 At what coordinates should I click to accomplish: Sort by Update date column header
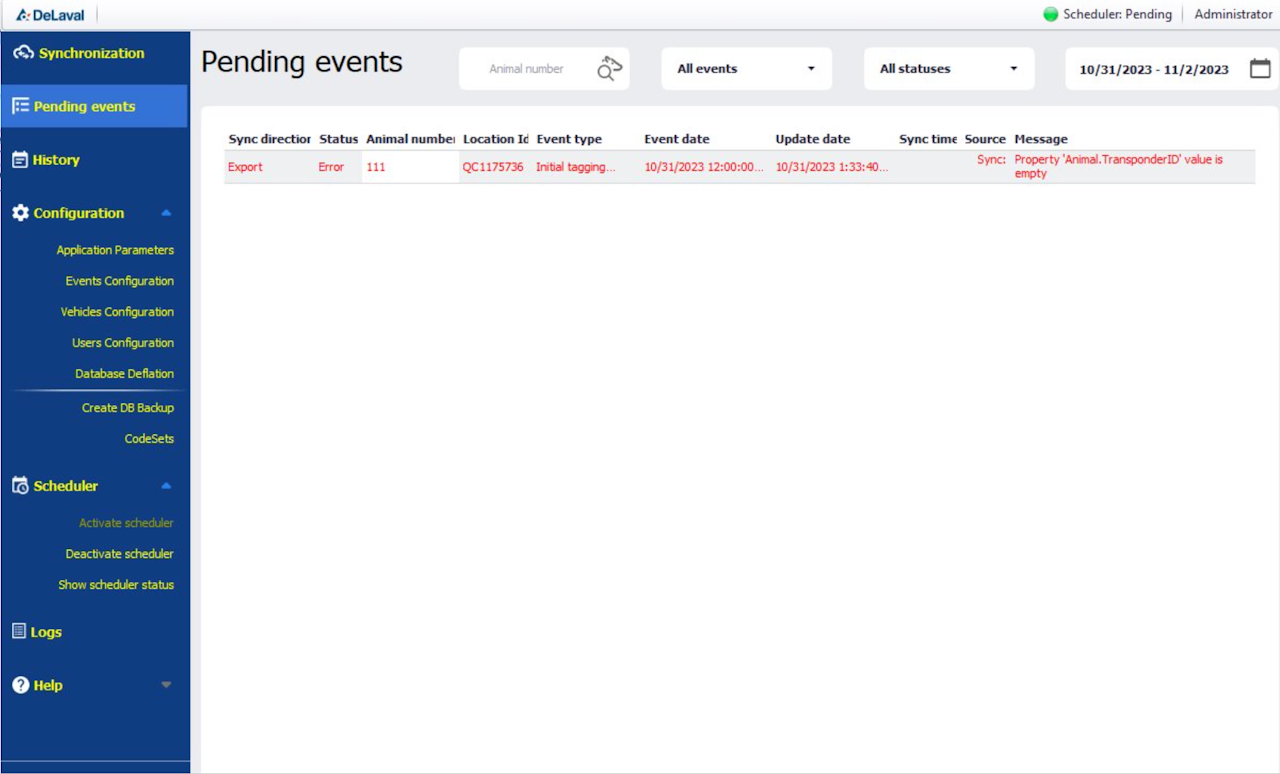(813, 139)
